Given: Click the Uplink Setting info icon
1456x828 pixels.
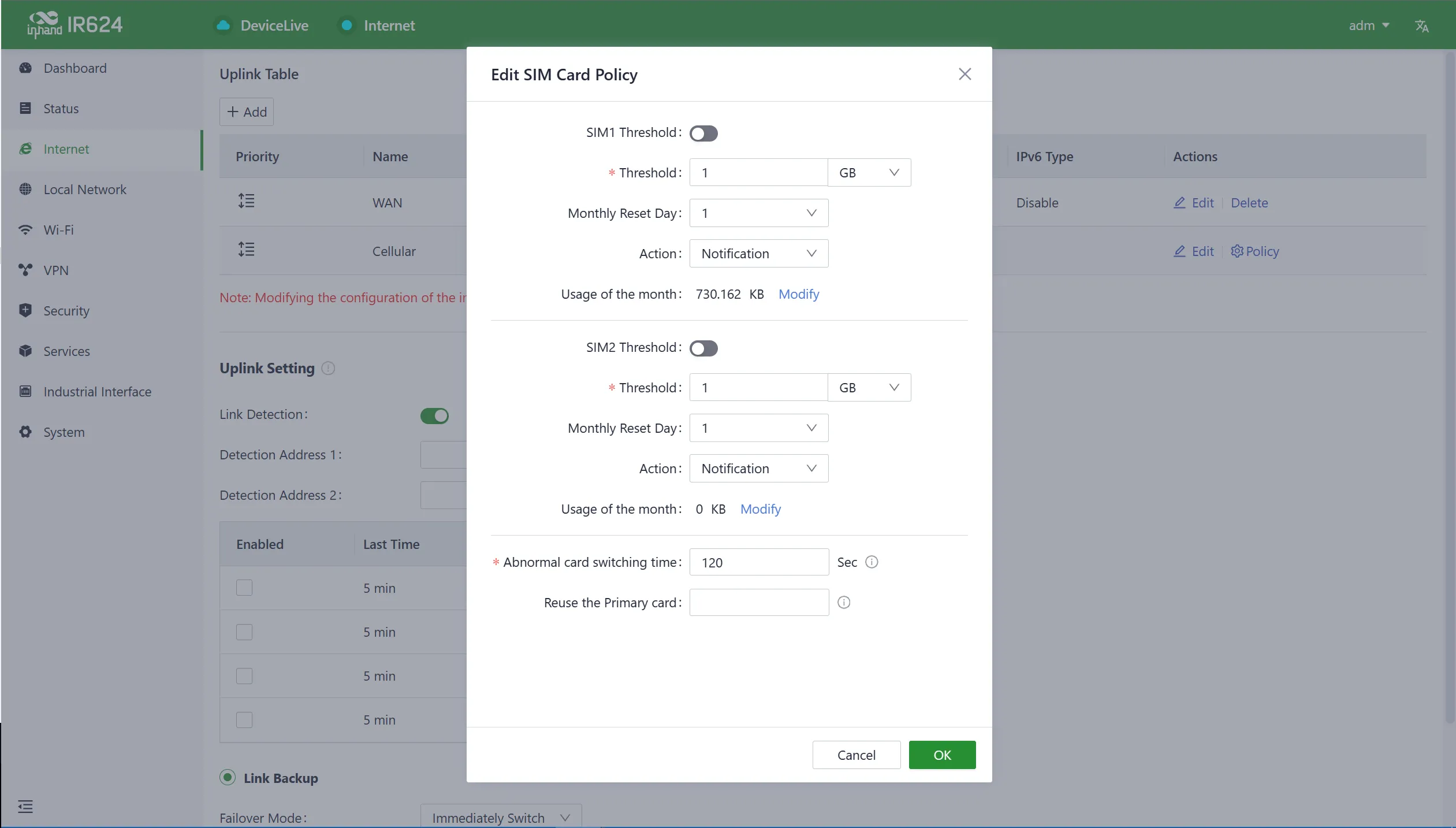Looking at the screenshot, I should point(328,369).
